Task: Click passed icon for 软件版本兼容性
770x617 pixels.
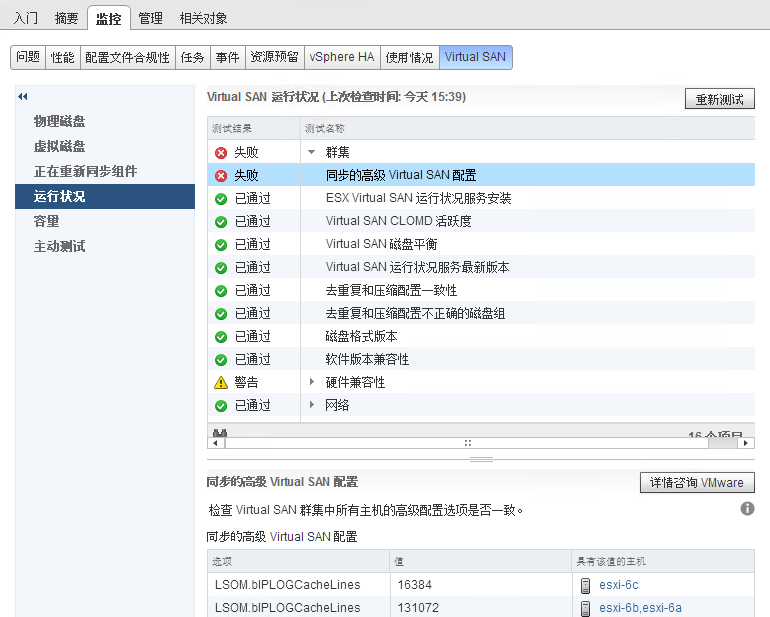Action: pos(221,360)
